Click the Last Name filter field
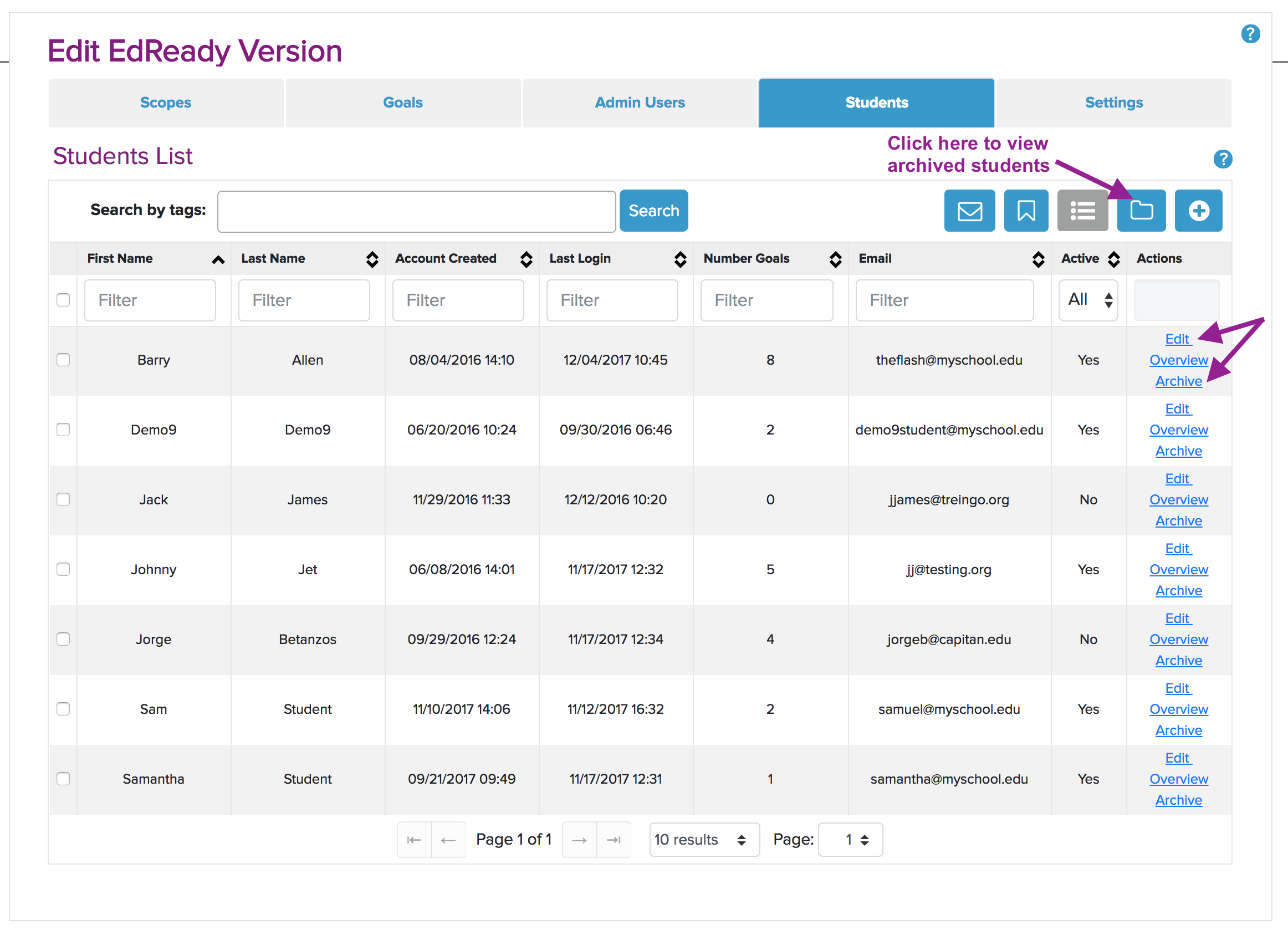Viewport: 1288px width, 930px height. point(304,300)
